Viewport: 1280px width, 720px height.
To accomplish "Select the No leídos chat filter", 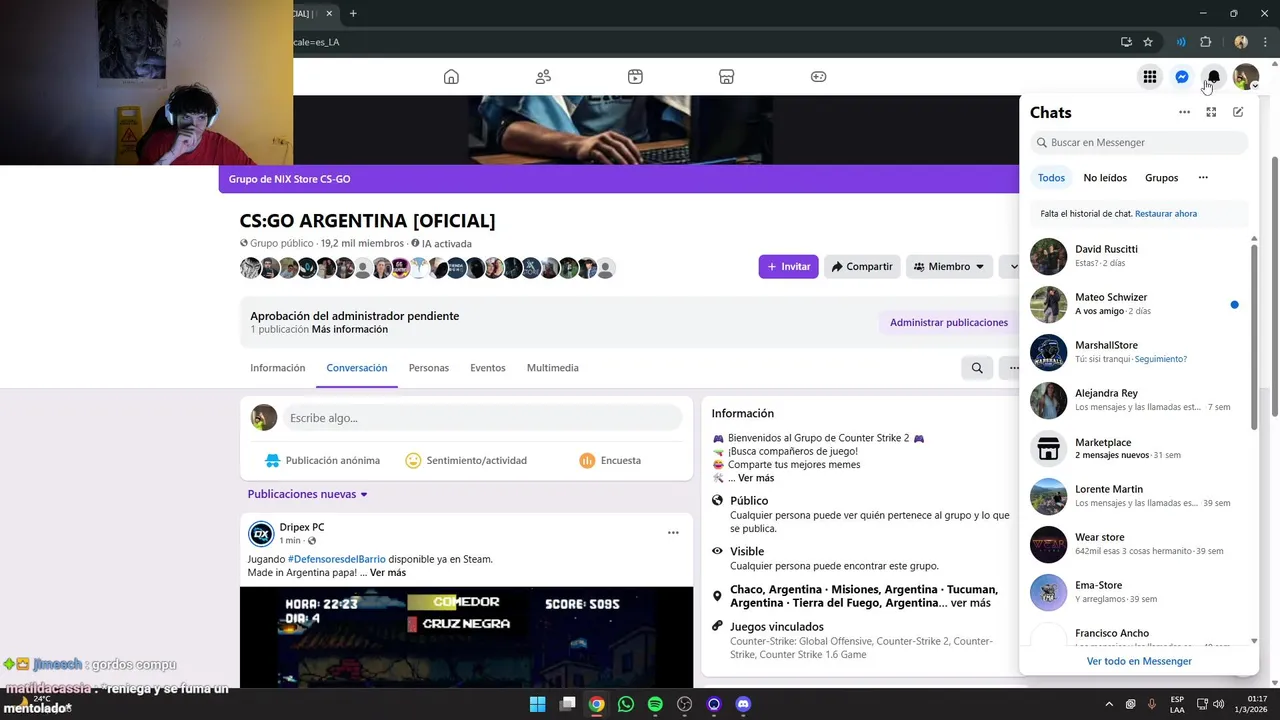I will click(1105, 178).
